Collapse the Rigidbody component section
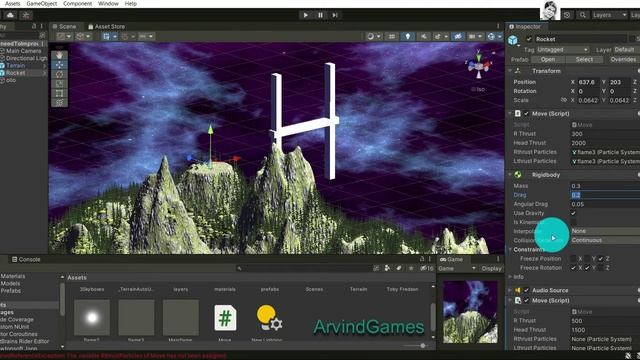The image size is (640, 360). [x=510, y=175]
